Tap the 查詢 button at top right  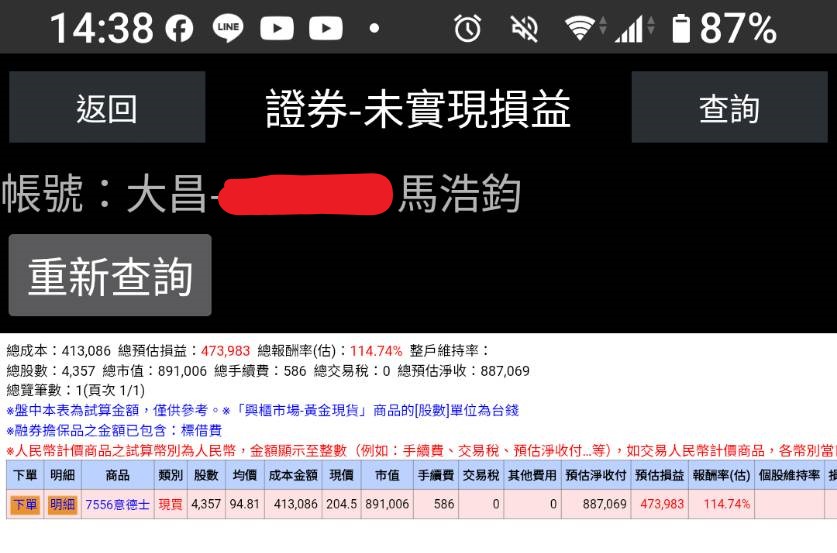730,107
